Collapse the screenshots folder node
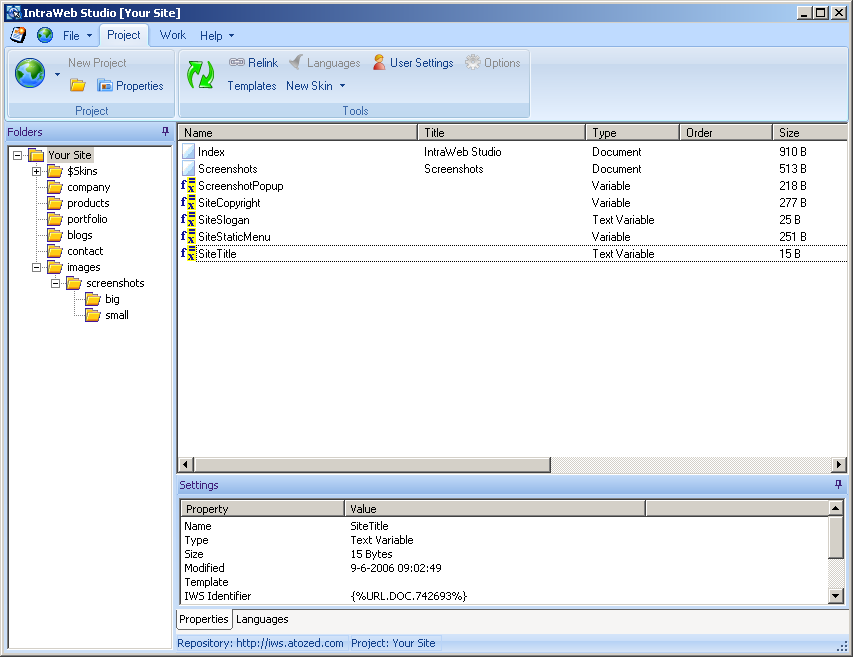This screenshot has height=657, width=853. [x=56, y=283]
